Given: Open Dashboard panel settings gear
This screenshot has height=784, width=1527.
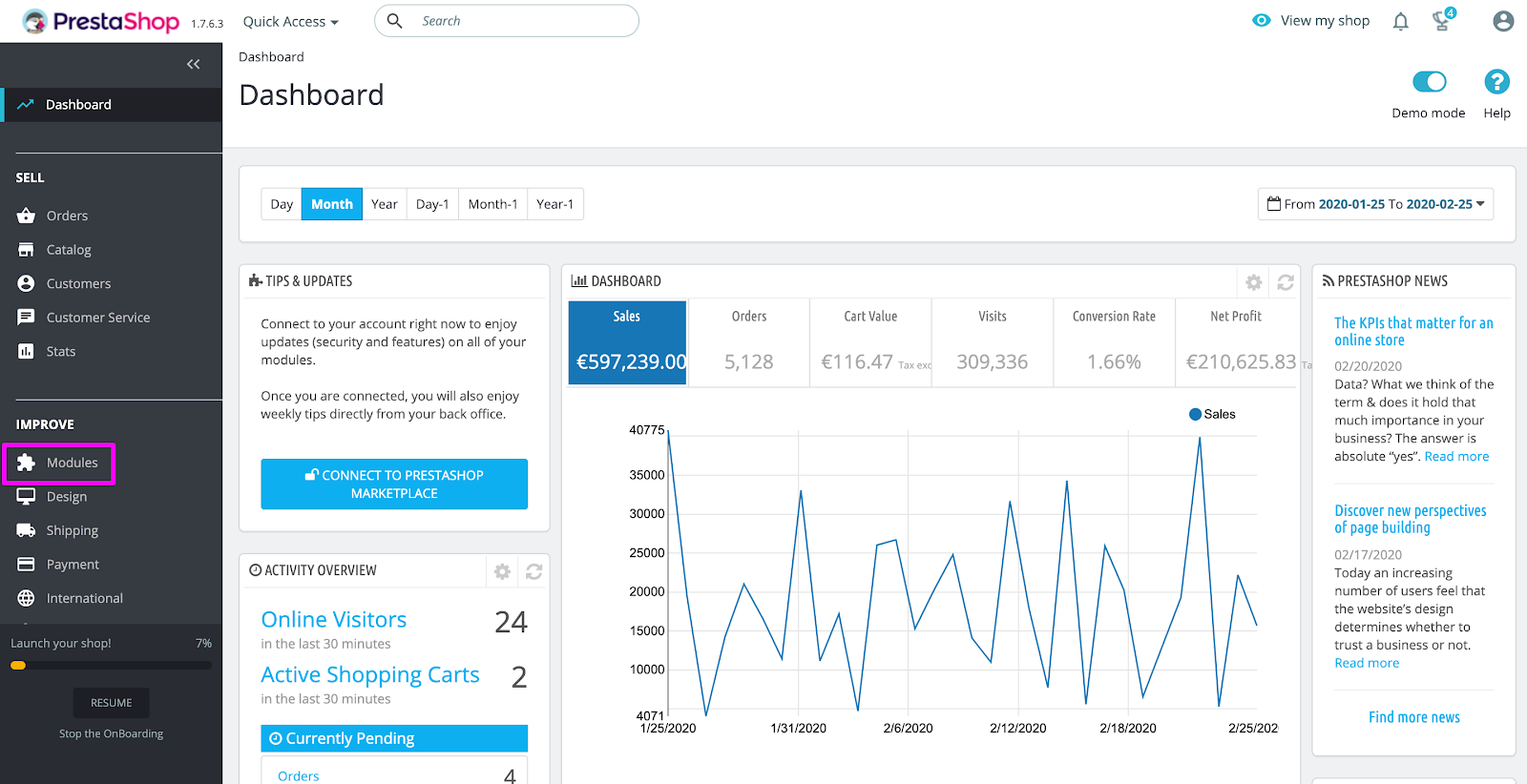Looking at the screenshot, I should click(x=1254, y=282).
